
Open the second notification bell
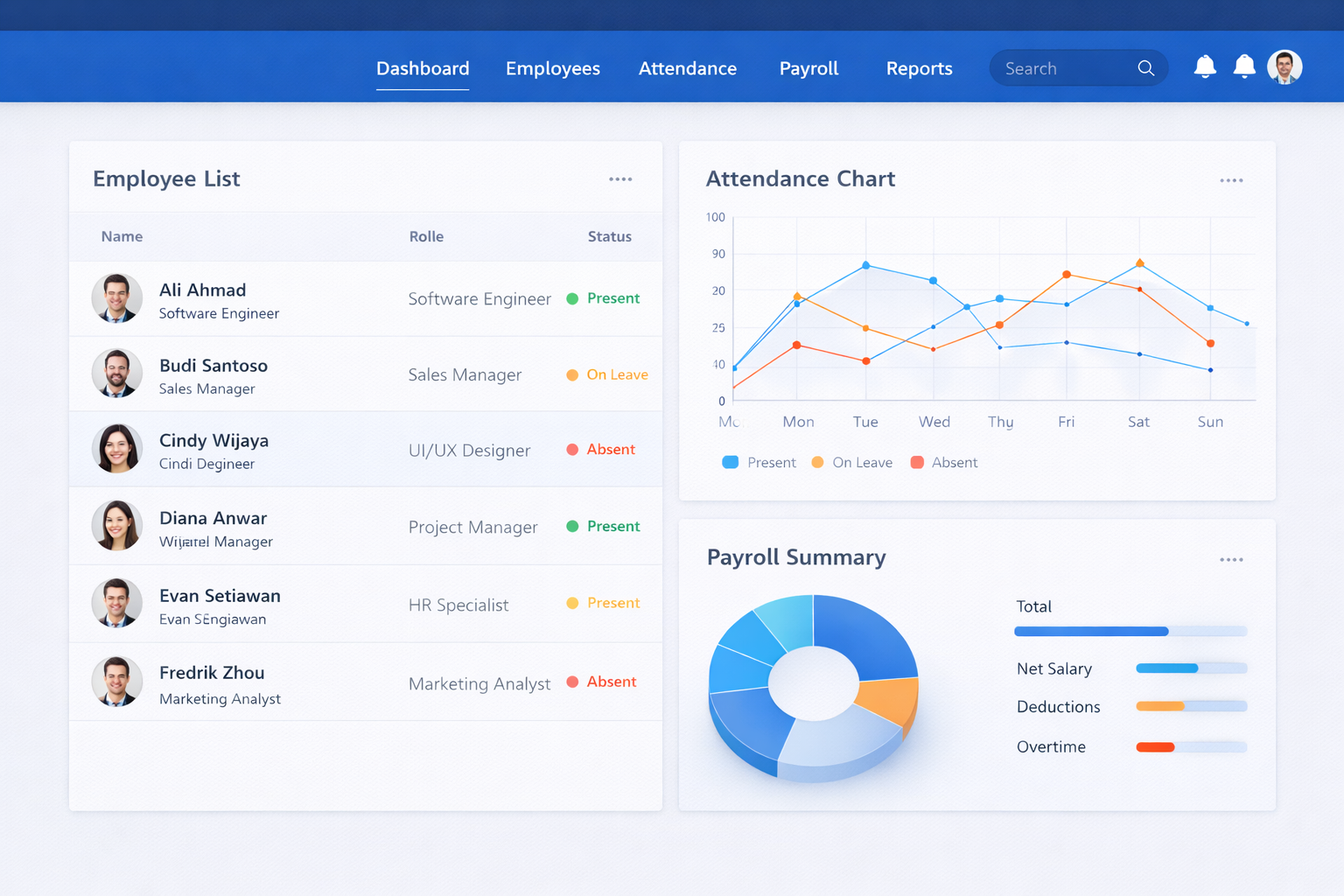(x=1244, y=66)
